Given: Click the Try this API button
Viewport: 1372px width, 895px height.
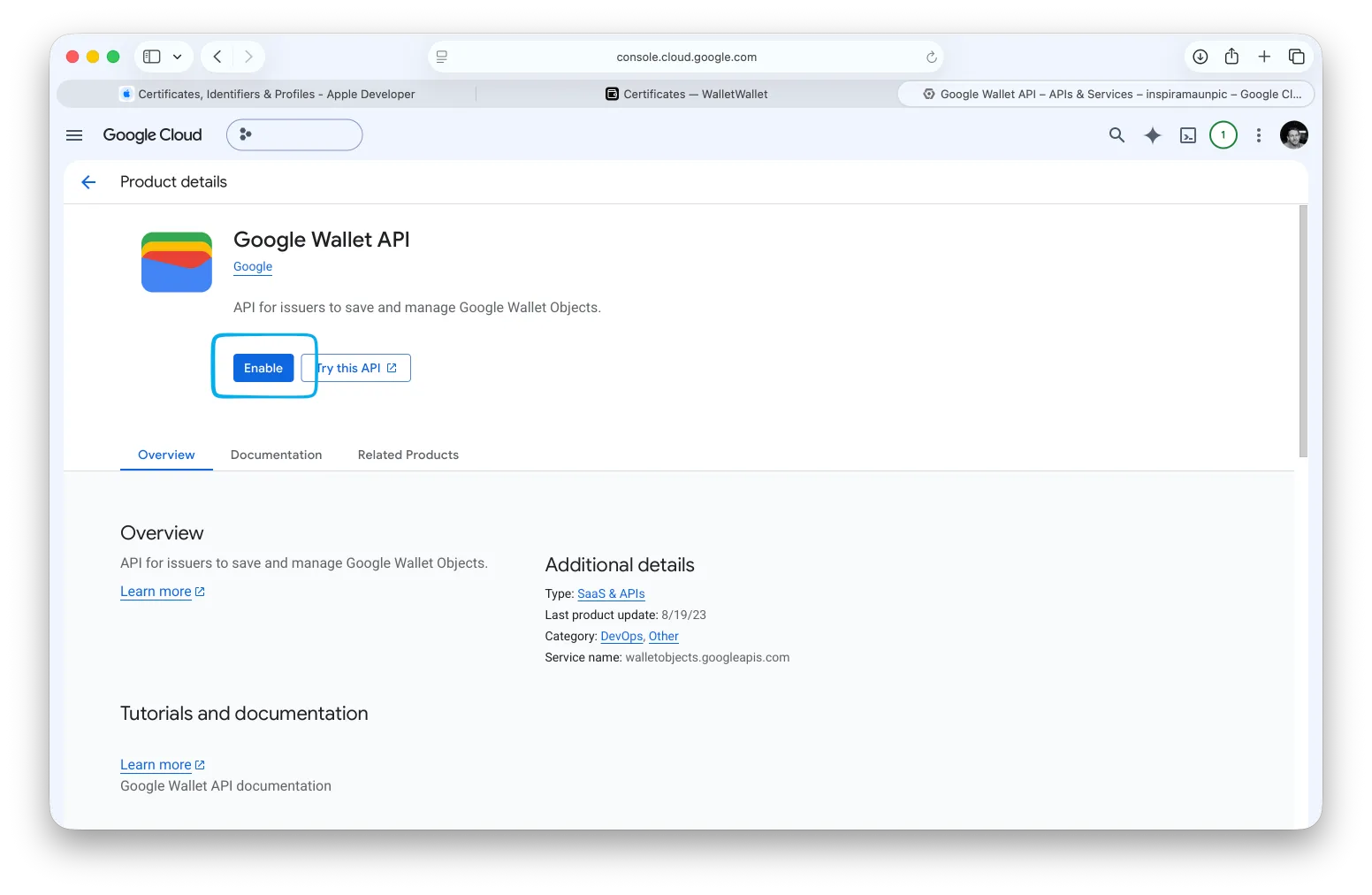Looking at the screenshot, I should tap(356, 368).
